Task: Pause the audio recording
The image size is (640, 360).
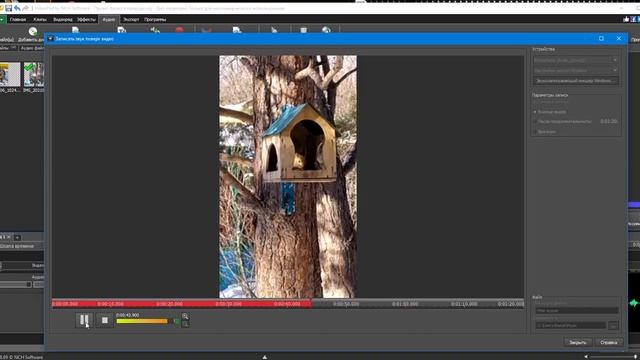Action: pos(84,320)
